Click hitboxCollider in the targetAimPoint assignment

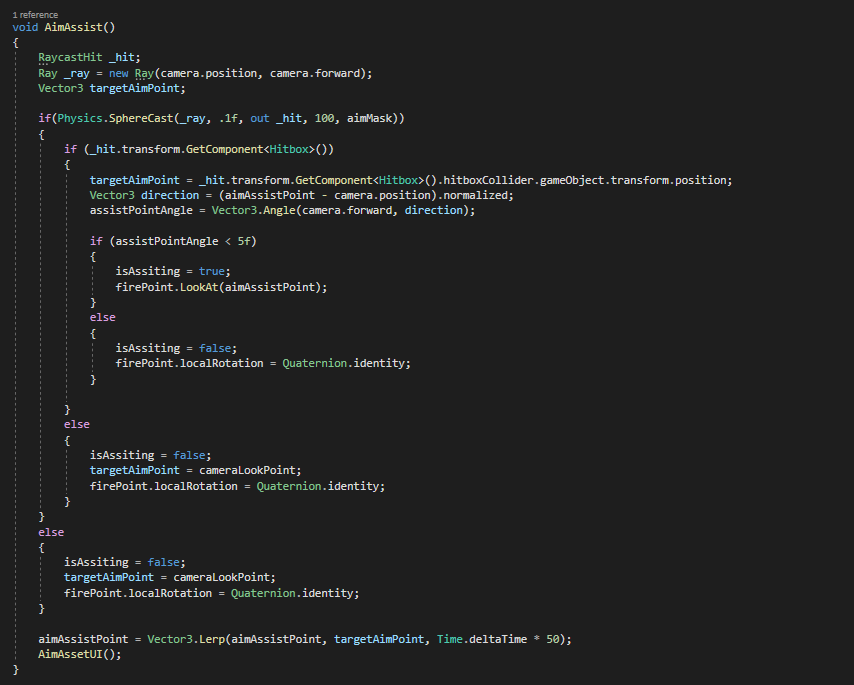(x=488, y=180)
